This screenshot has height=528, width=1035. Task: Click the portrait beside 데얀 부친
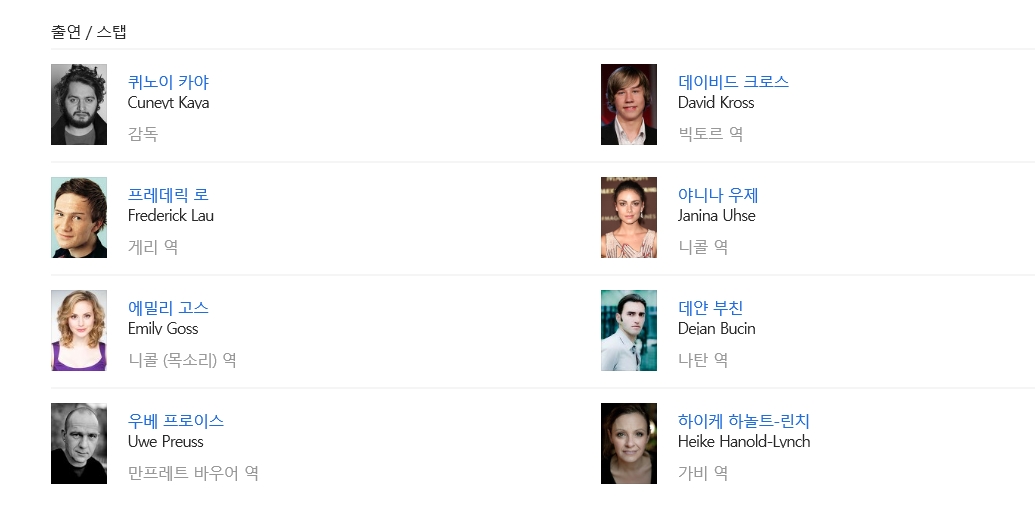[629, 331]
